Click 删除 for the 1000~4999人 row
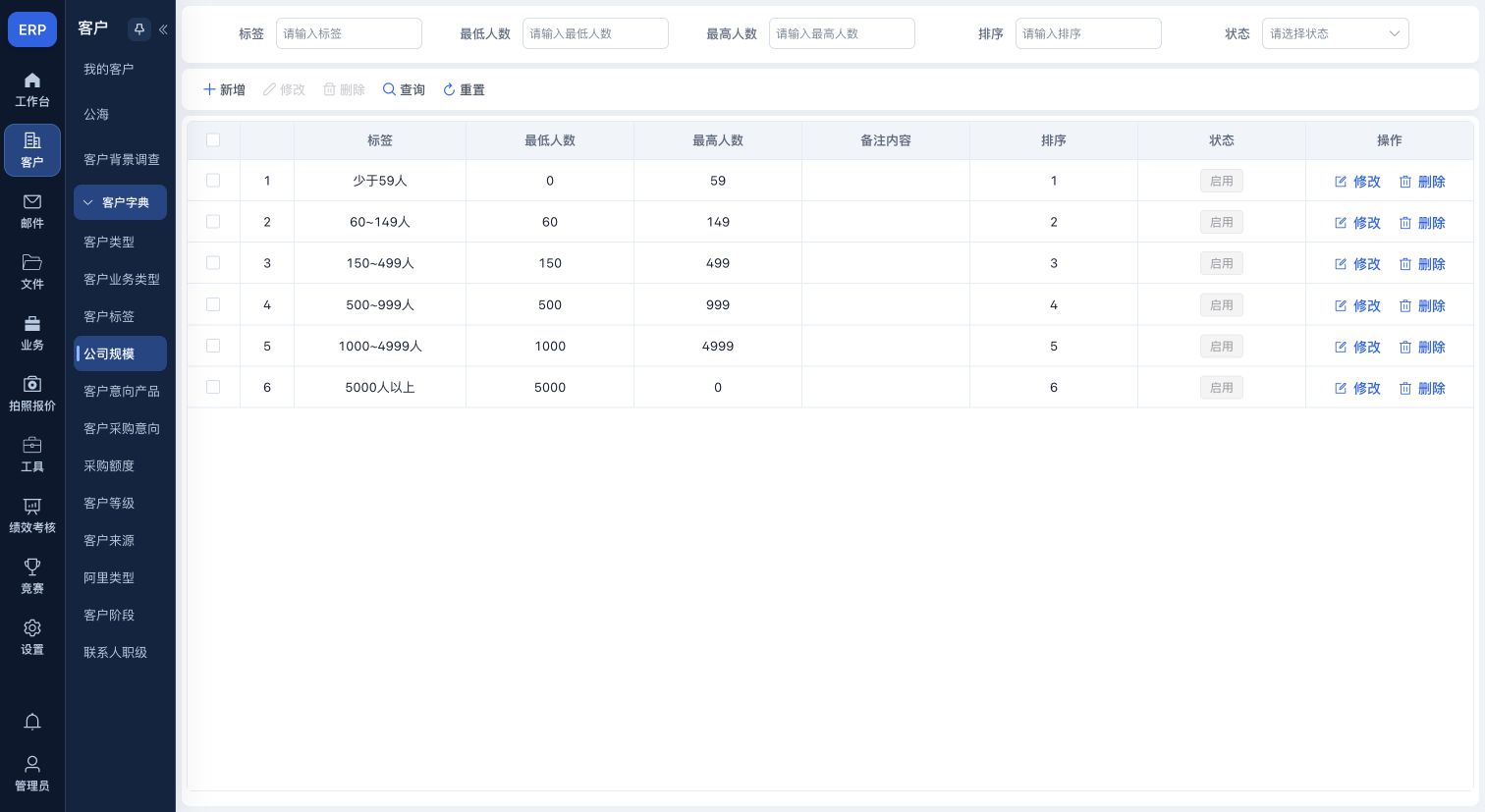 point(1422,347)
